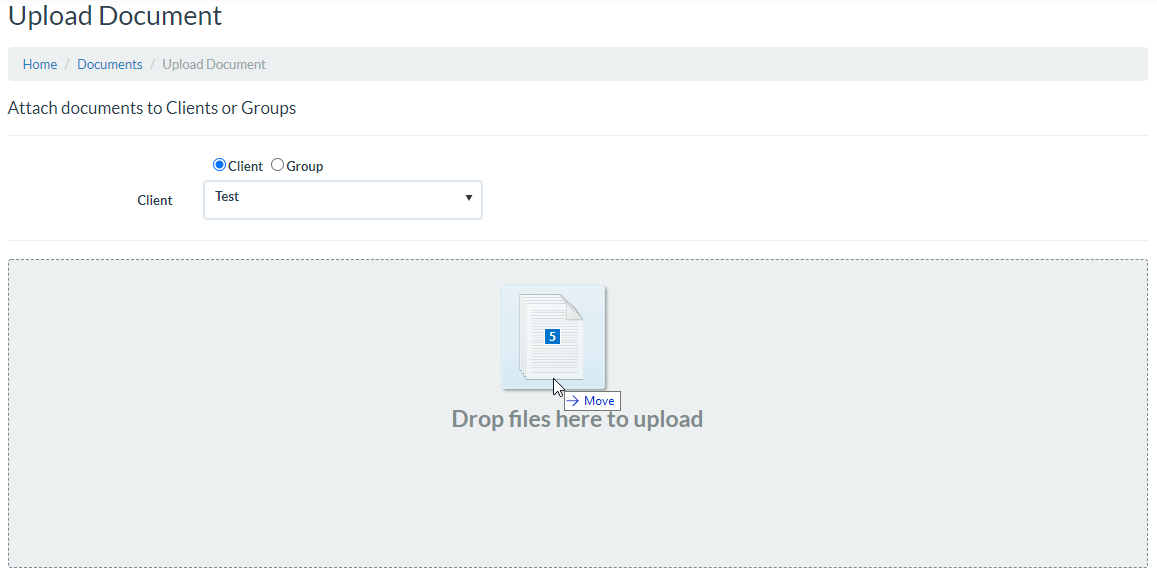This screenshot has height=576, width=1157.
Task: Click the Drop files here to upload text
Action: [577, 419]
